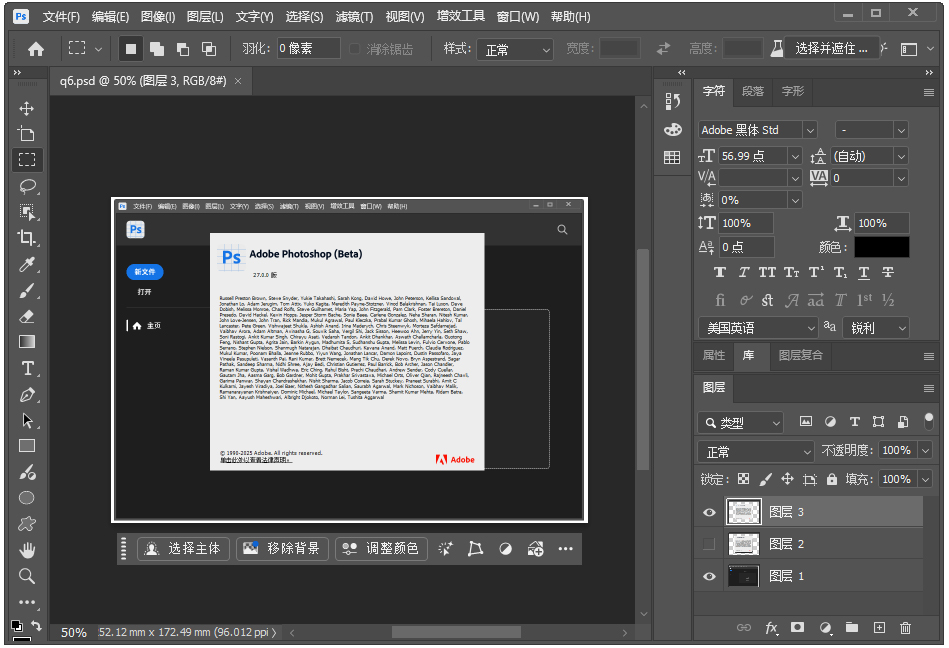Viewport: 949px width, 648px height.
Task: Open the 滤镜 menu
Action: tap(352, 16)
